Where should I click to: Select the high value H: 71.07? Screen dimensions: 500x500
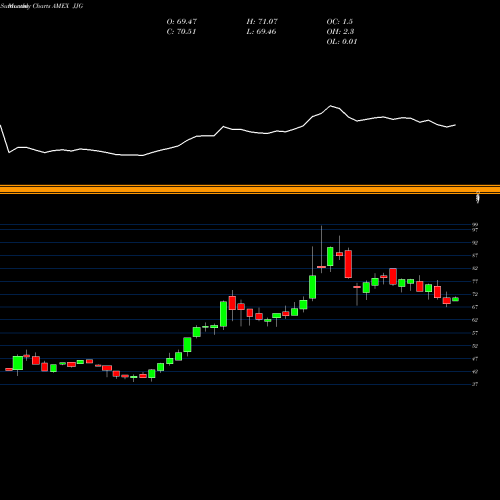[x=262, y=22]
